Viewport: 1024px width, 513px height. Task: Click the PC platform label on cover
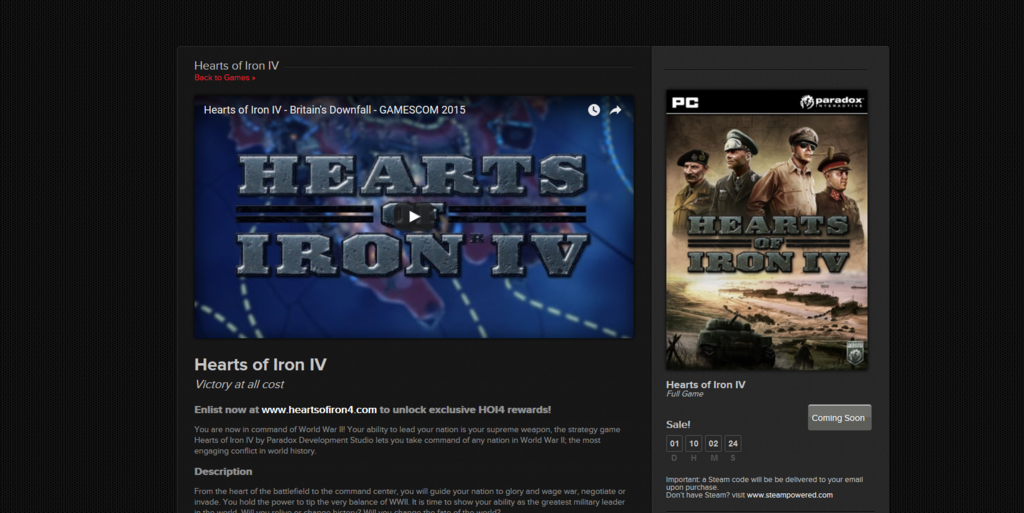(685, 102)
